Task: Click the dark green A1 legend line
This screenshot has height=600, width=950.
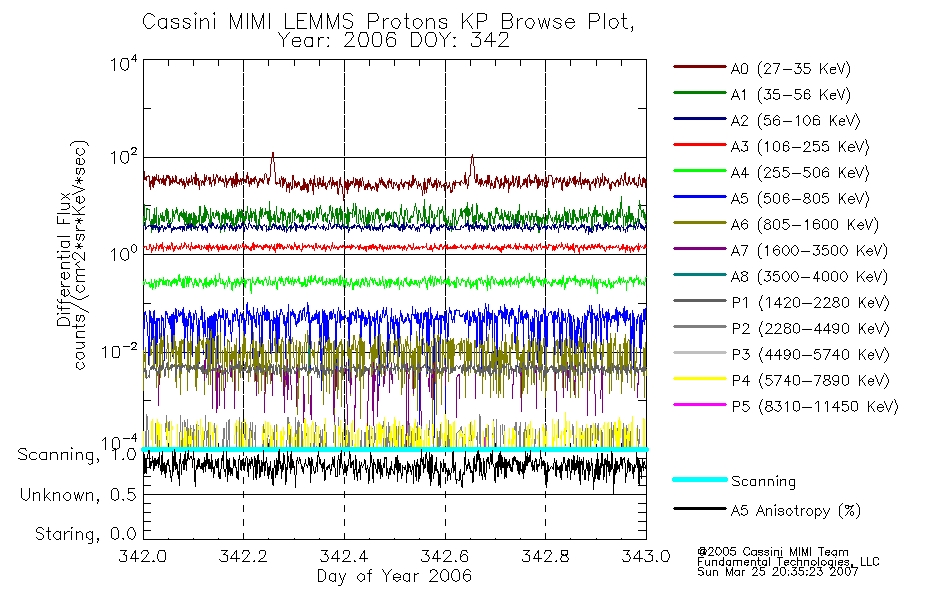Action: (x=700, y=93)
